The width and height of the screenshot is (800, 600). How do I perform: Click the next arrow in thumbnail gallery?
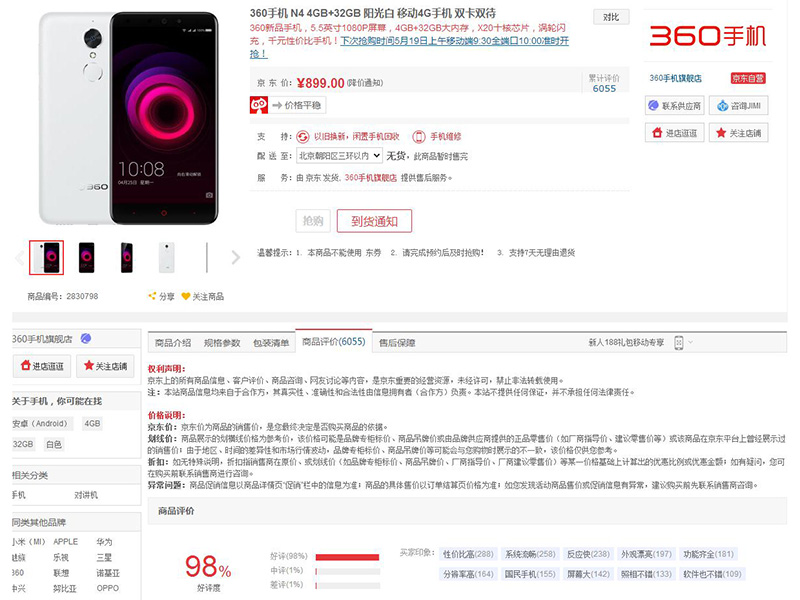[x=235, y=257]
